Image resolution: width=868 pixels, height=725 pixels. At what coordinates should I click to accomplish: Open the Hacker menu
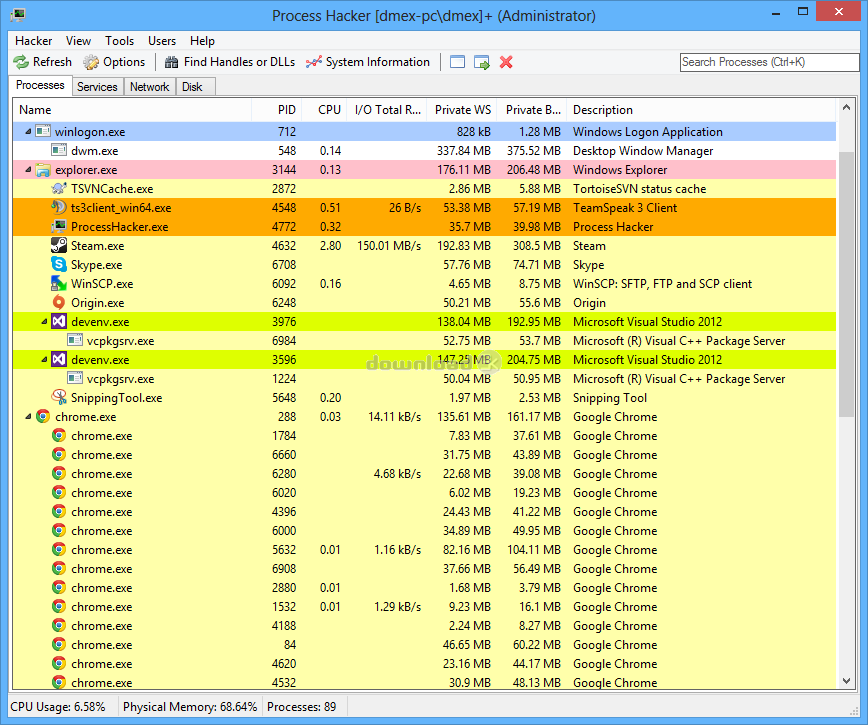[34, 41]
